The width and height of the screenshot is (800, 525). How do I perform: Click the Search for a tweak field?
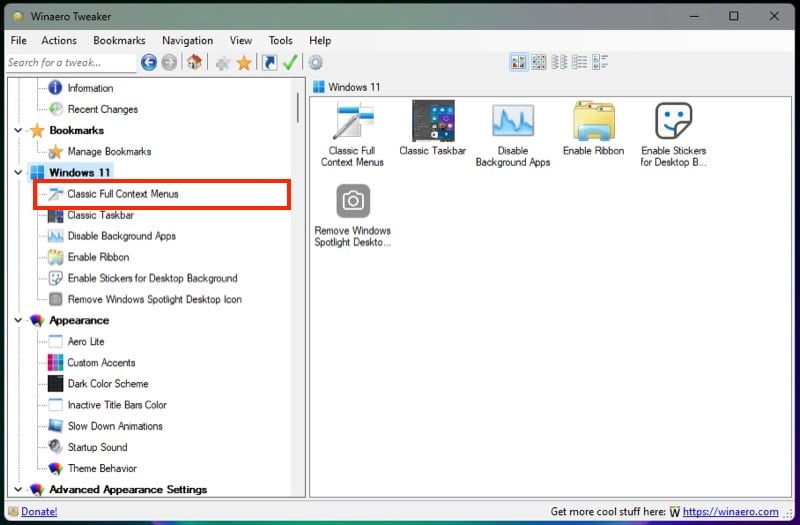coord(71,63)
